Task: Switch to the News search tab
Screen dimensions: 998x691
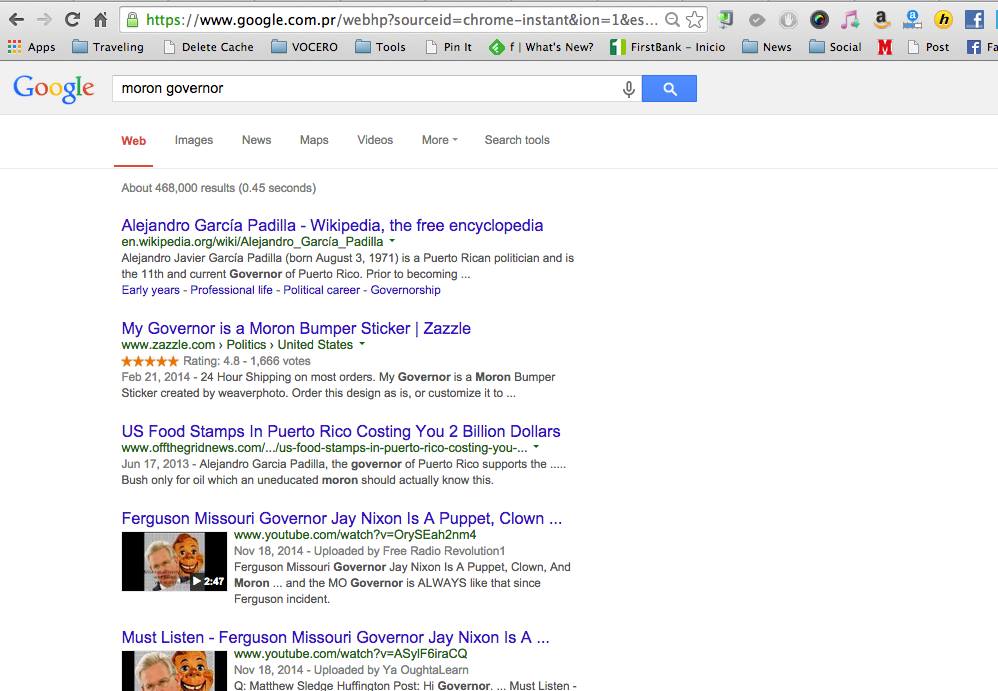Action: pyautogui.click(x=256, y=140)
